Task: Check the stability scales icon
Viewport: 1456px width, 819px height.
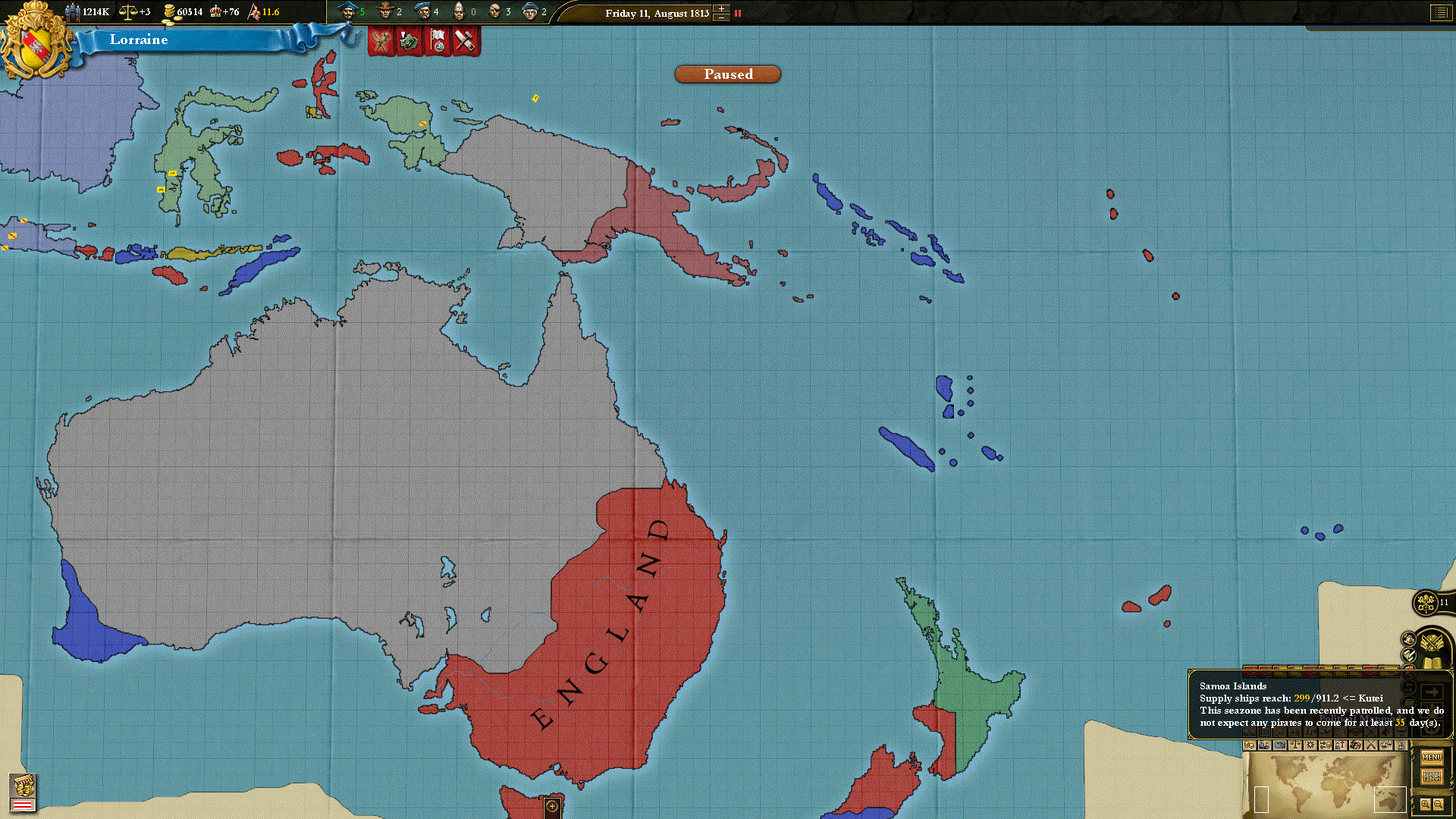Action: [128, 11]
